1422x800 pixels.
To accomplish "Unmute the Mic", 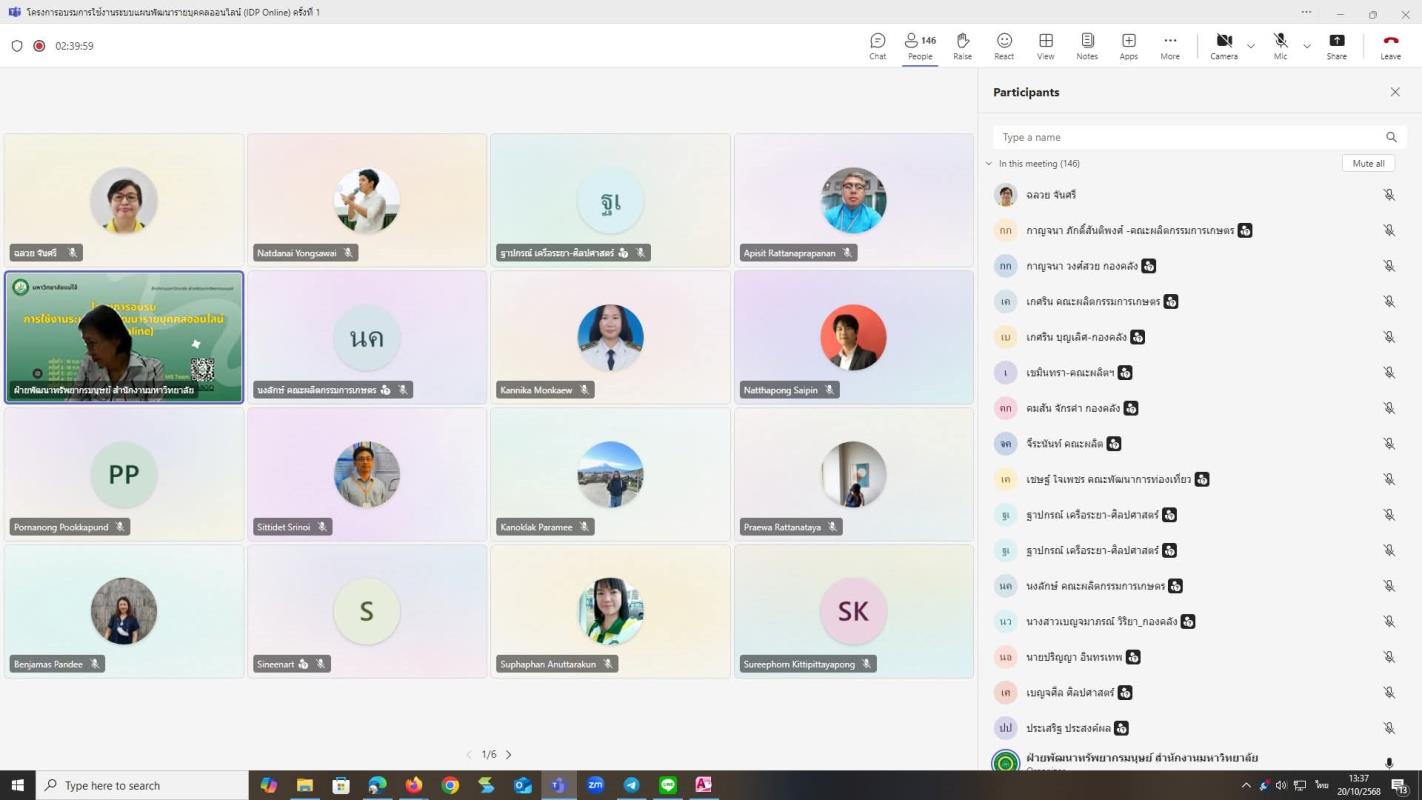I will pos(1280,46).
